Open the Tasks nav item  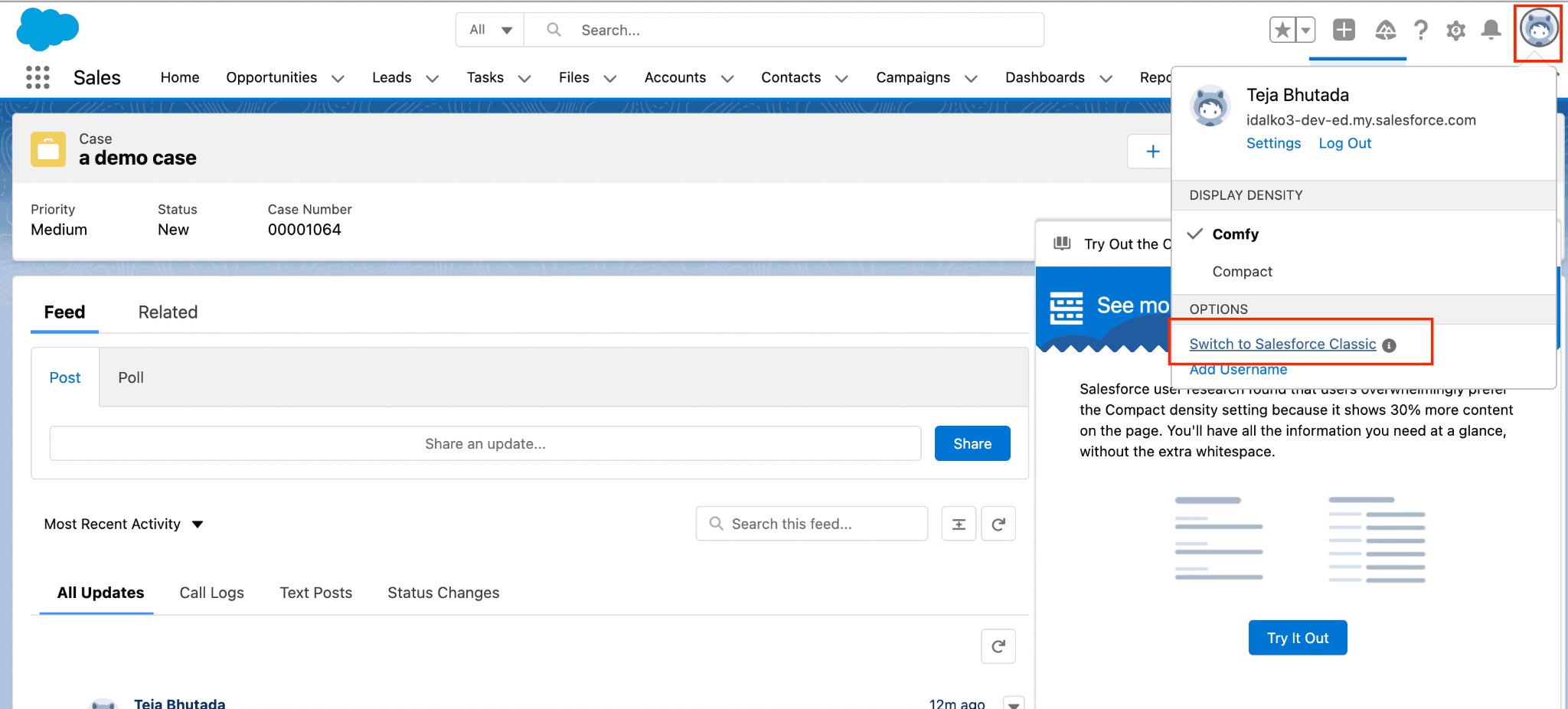tap(485, 77)
